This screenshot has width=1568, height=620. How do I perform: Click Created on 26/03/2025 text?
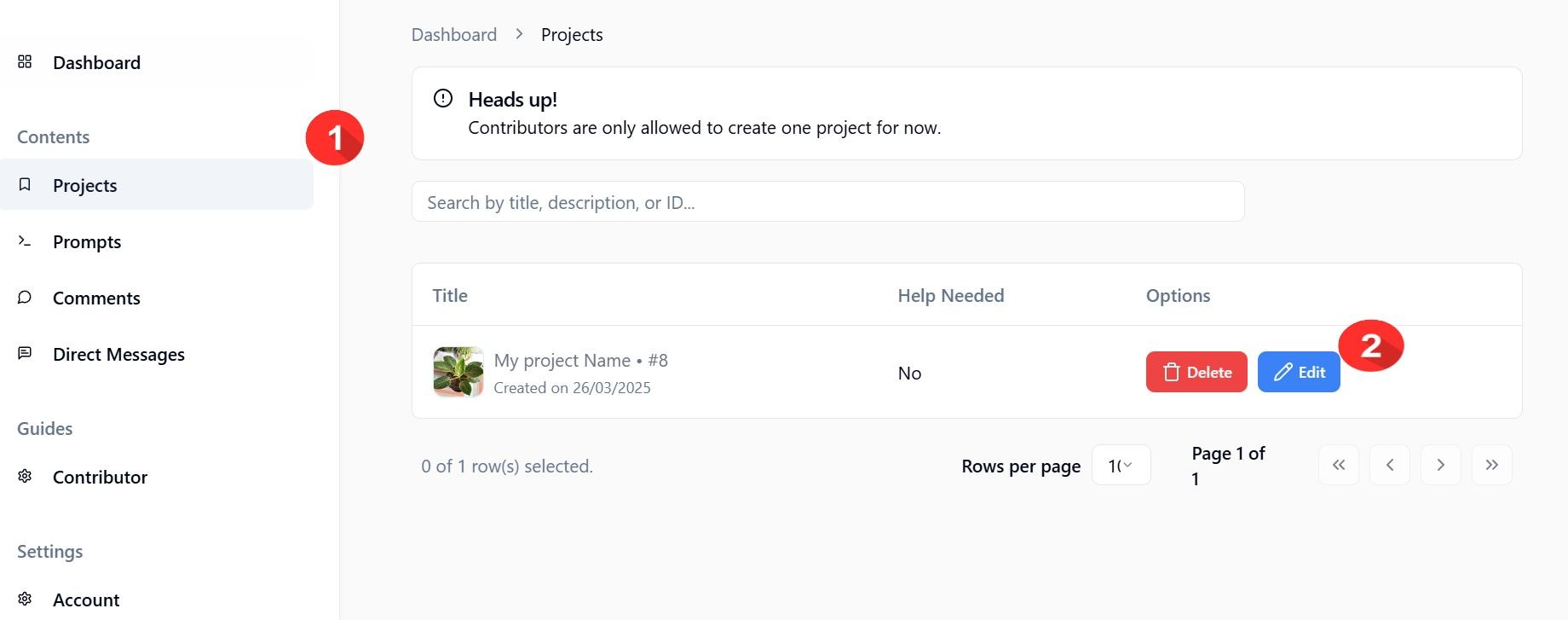coord(572,387)
